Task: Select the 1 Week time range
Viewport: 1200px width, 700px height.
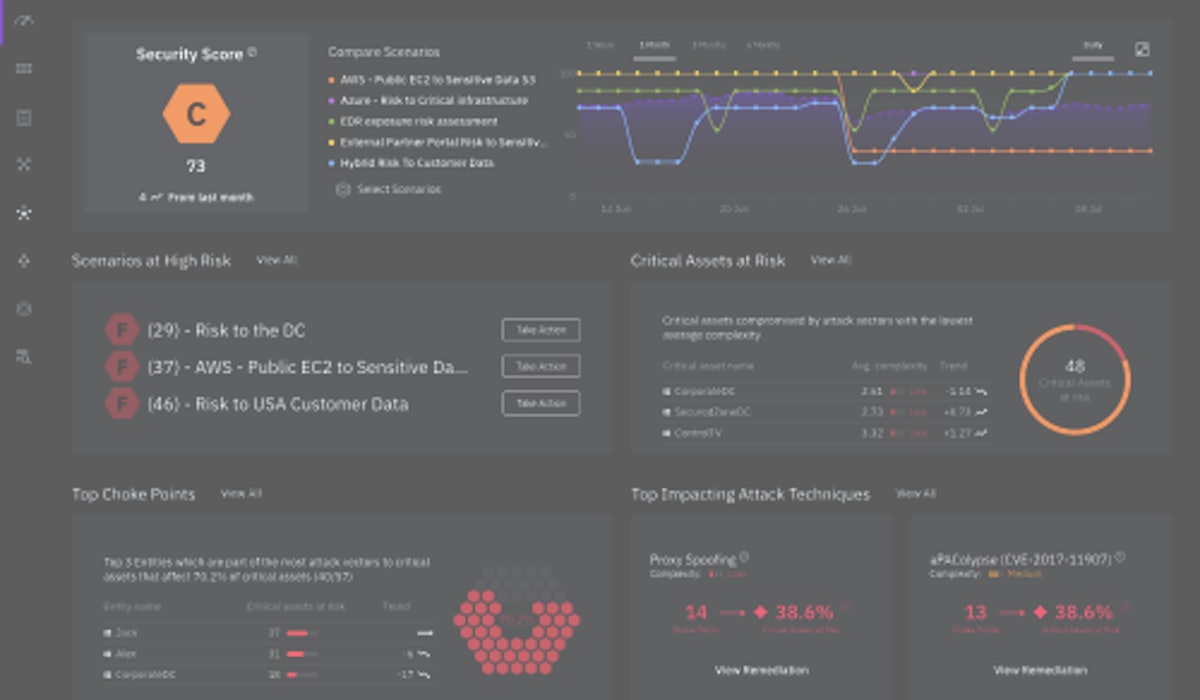Action: pyautogui.click(x=599, y=45)
